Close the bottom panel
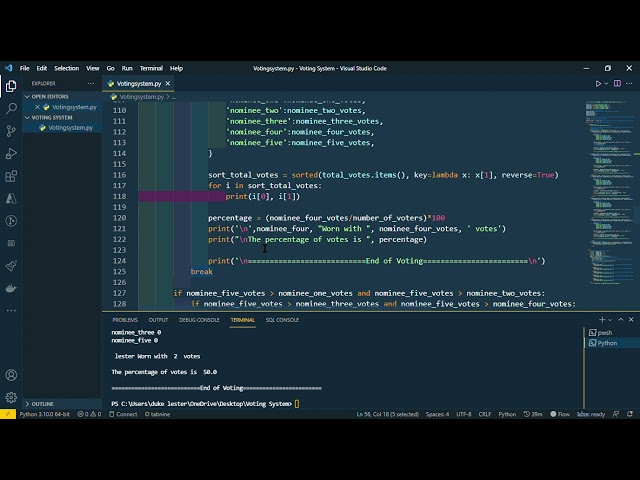This screenshot has width=640, height=480. (631, 320)
